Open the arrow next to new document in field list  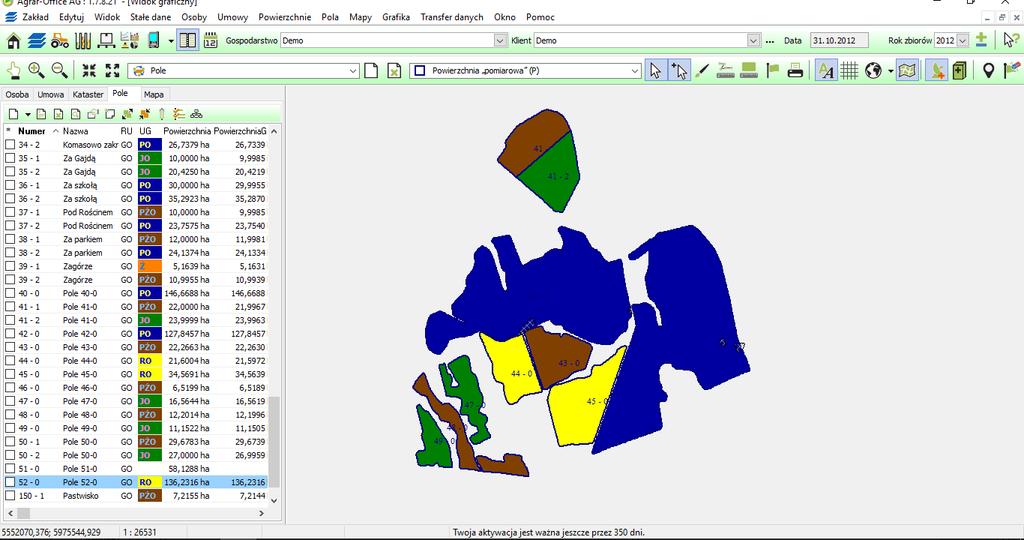click(27, 115)
